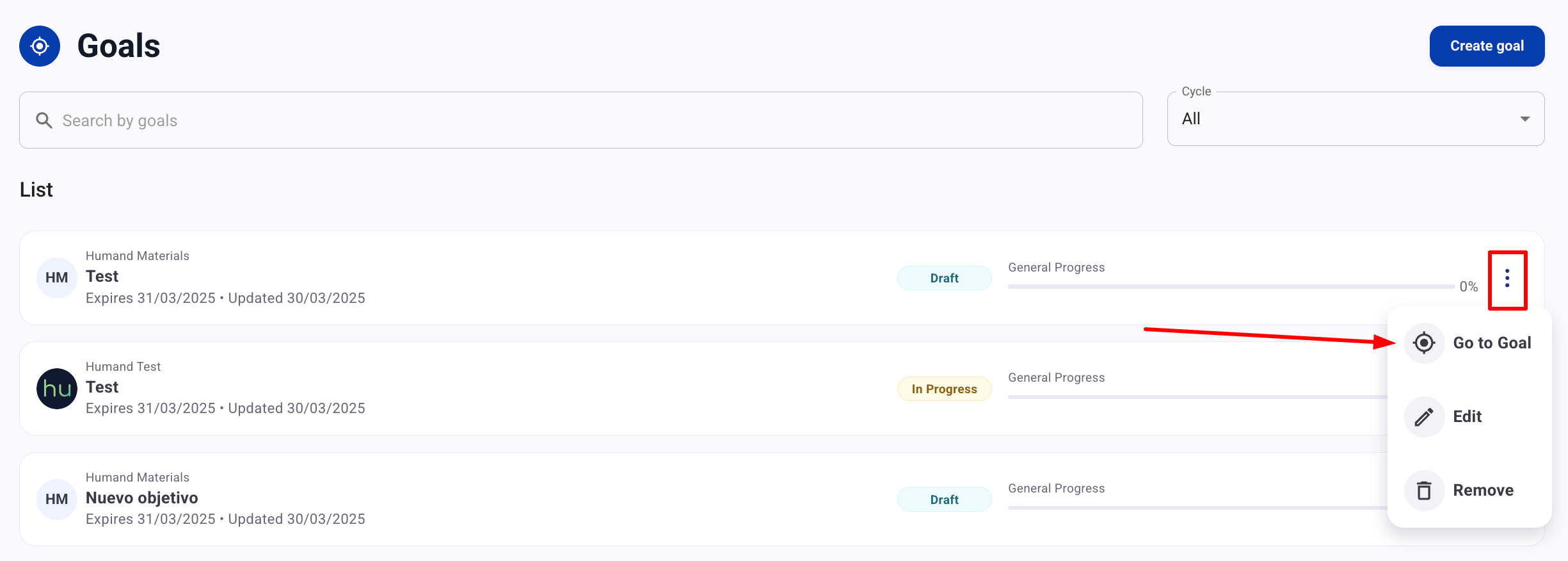
Task: Select Go to Goal menu option
Action: 1491,343
